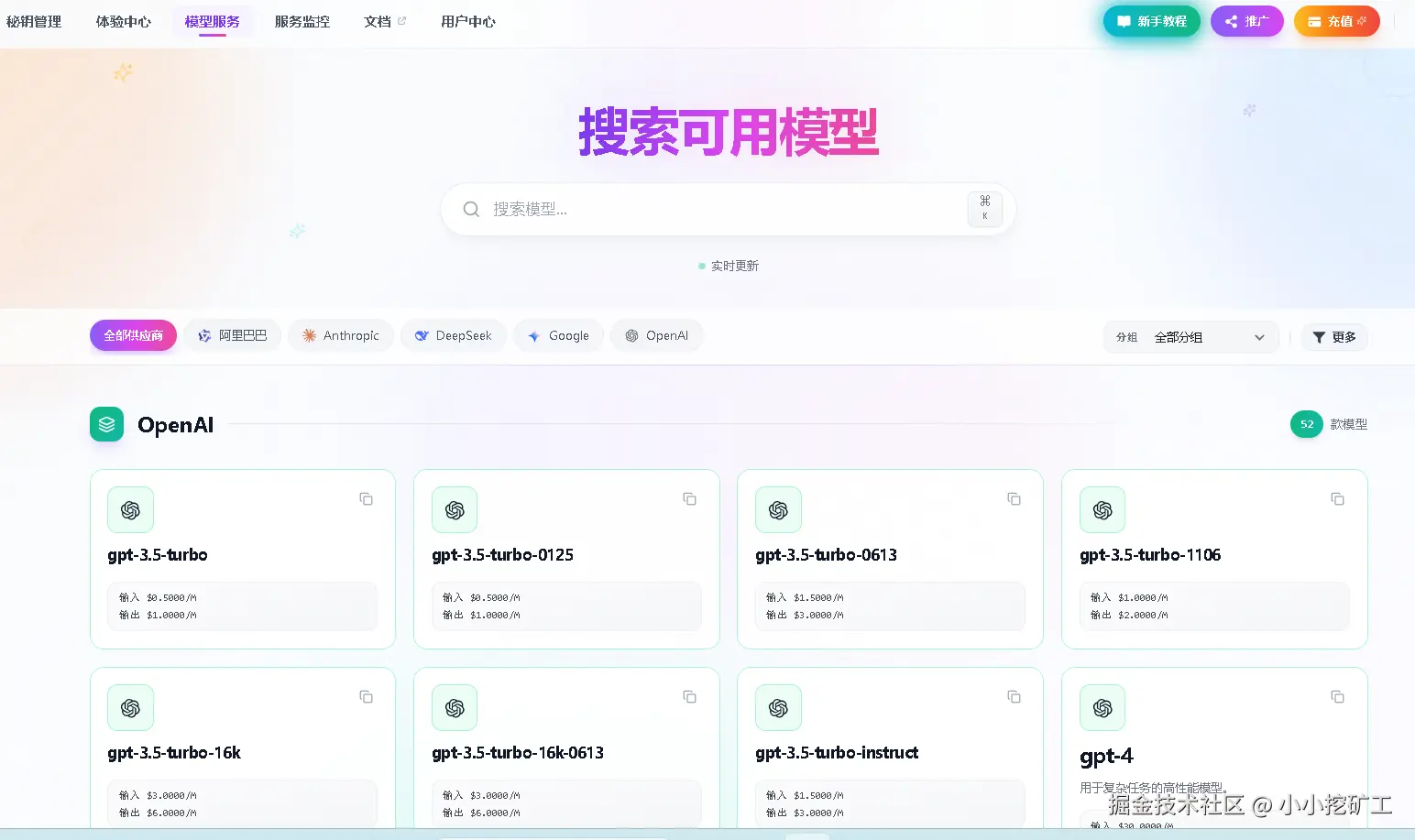Click the OpenAI logo on gpt-3.5-turbo-16k-0613 card
The width and height of the screenshot is (1415, 840).
(x=455, y=708)
